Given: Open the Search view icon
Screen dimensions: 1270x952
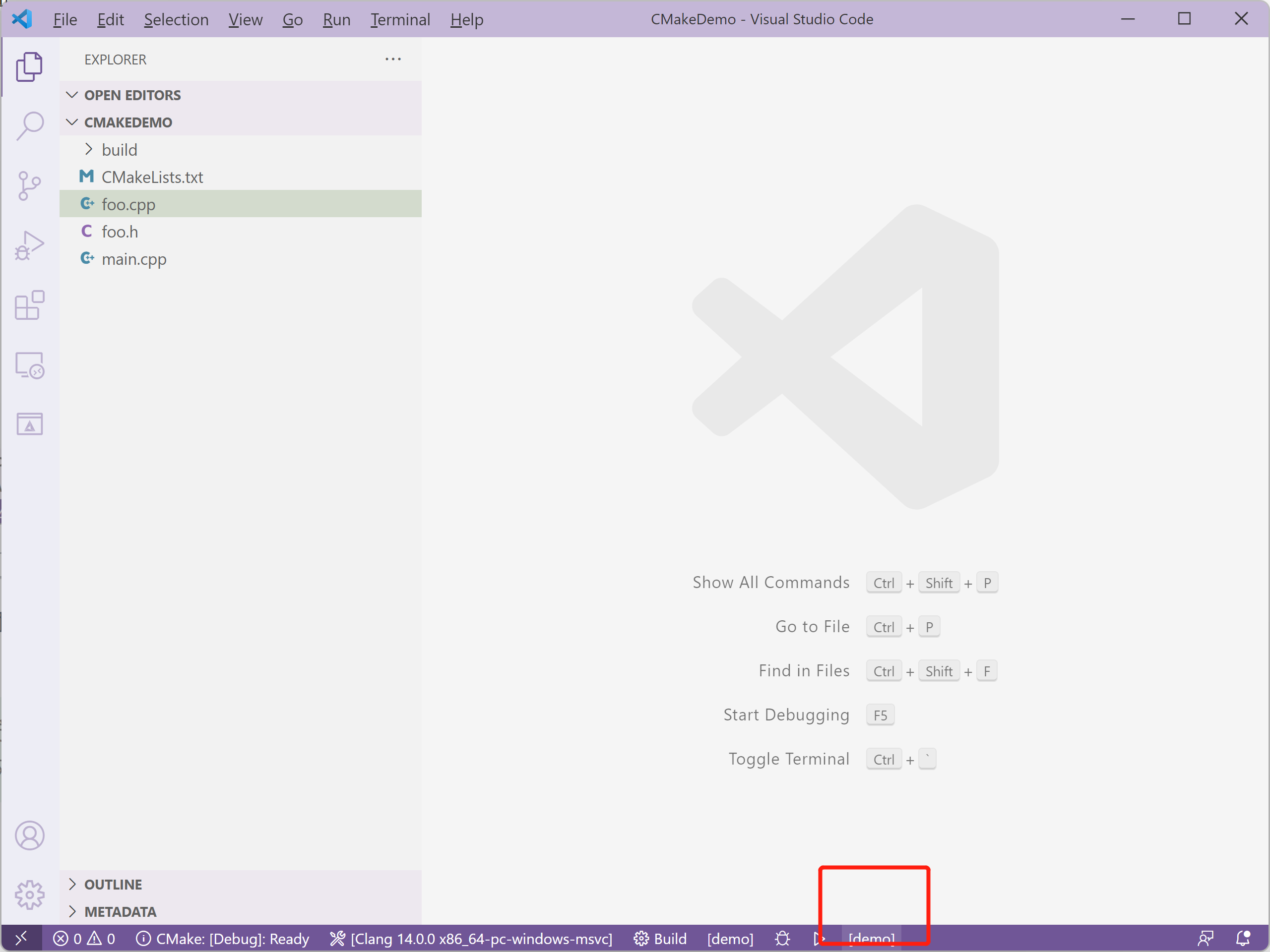Looking at the screenshot, I should [x=29, y=125].
